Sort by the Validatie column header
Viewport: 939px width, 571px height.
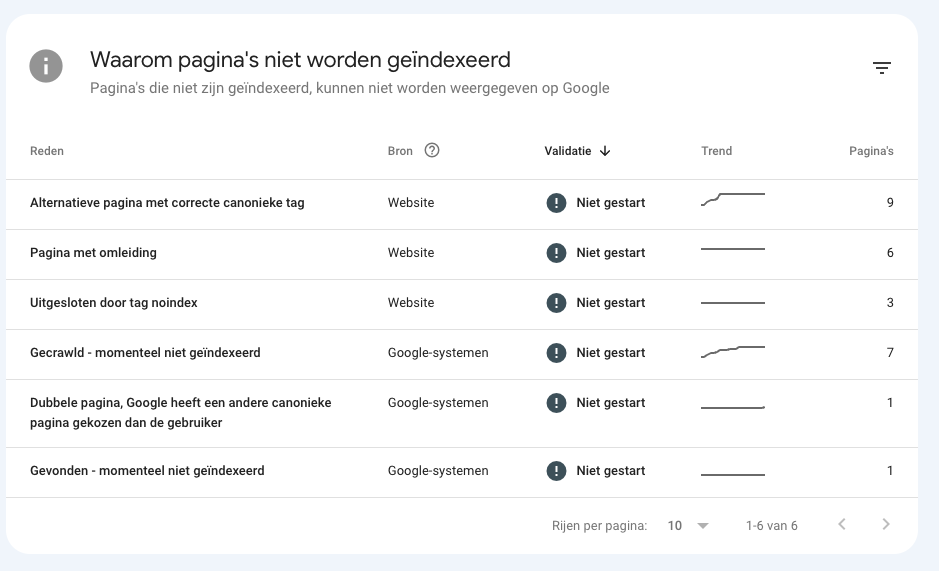tap(567, 151)
